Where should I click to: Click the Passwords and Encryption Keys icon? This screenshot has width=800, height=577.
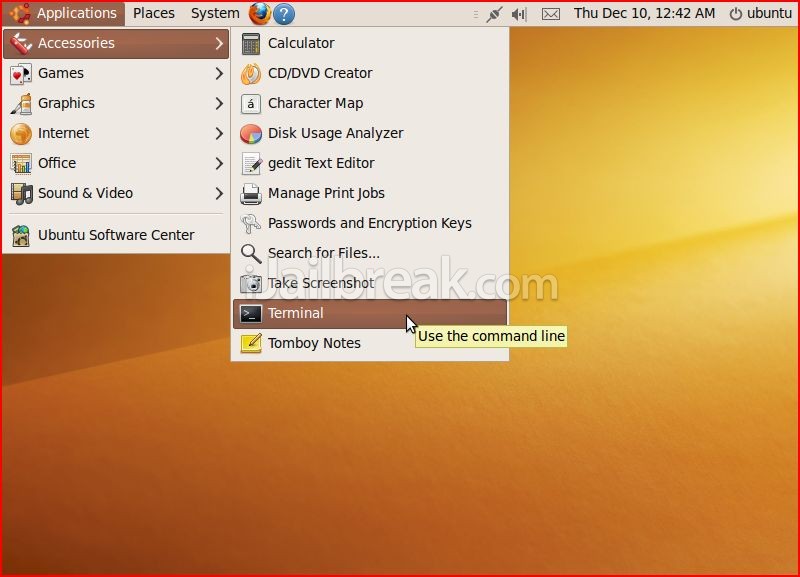pos(251,224)
